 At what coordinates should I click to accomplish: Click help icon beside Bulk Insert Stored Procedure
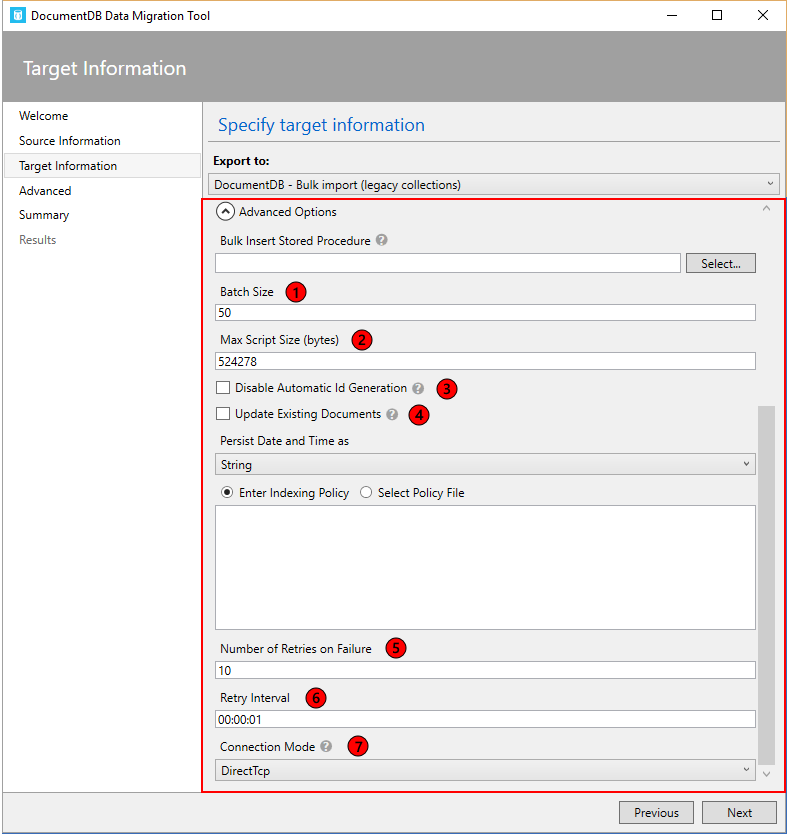tap(382, 240)
